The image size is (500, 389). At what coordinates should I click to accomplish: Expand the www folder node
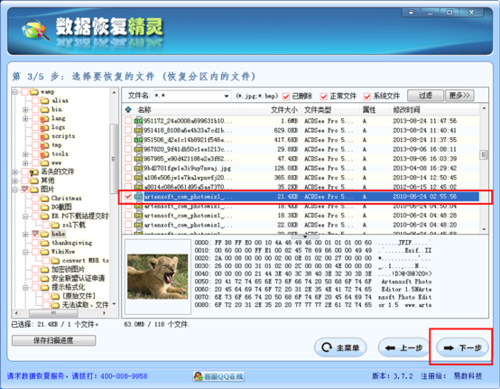point(25,163)
